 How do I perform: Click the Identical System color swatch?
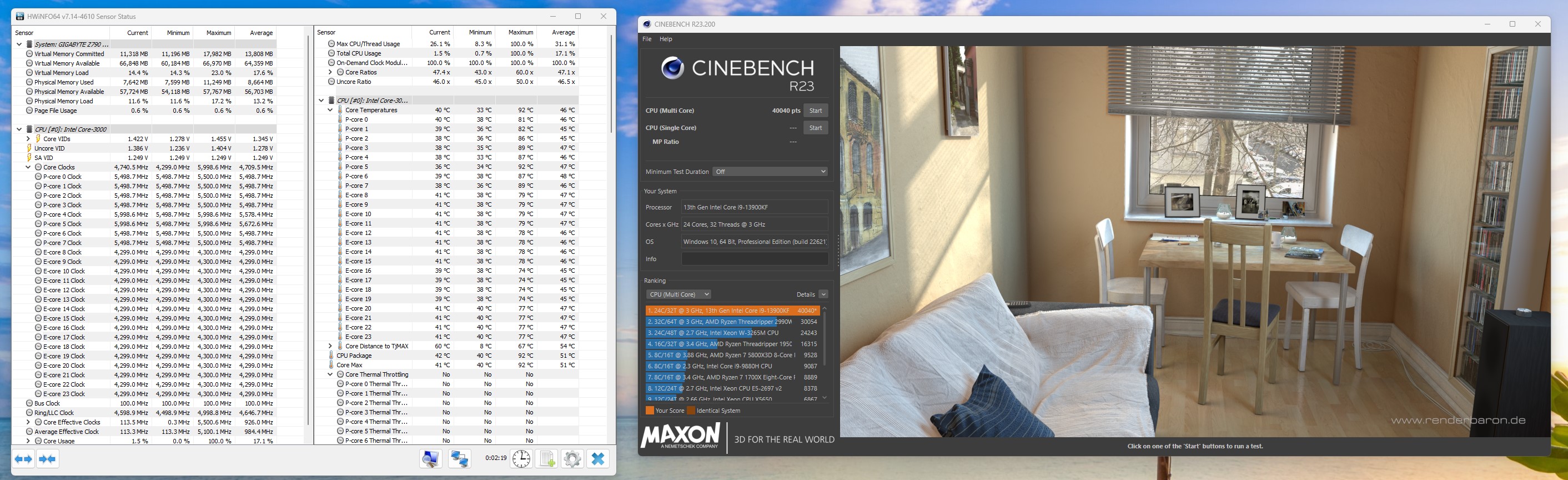pos(691,411)
